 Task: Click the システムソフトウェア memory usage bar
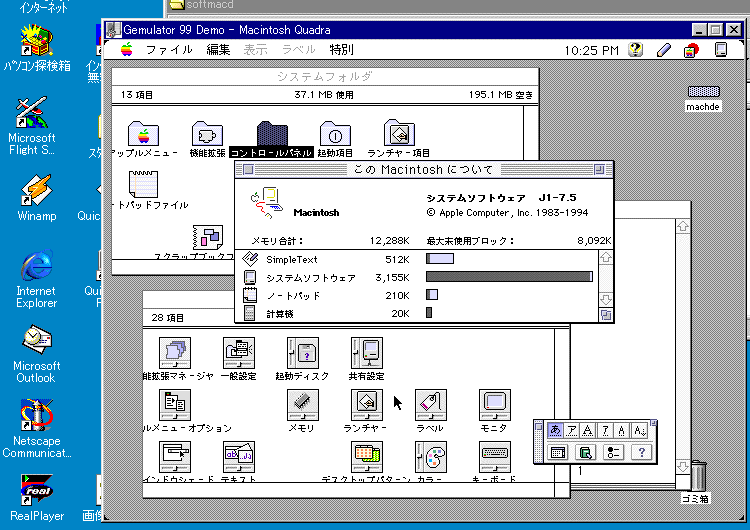click(x=509, y=276)
